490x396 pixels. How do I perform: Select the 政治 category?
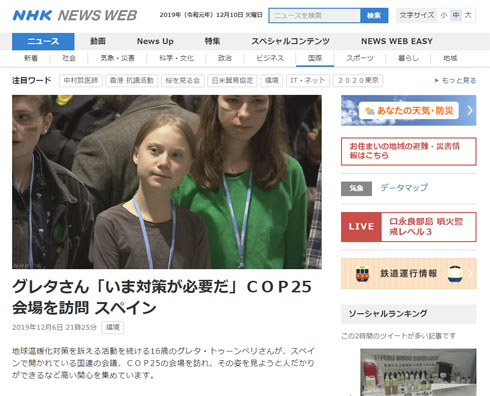(225, 58)
